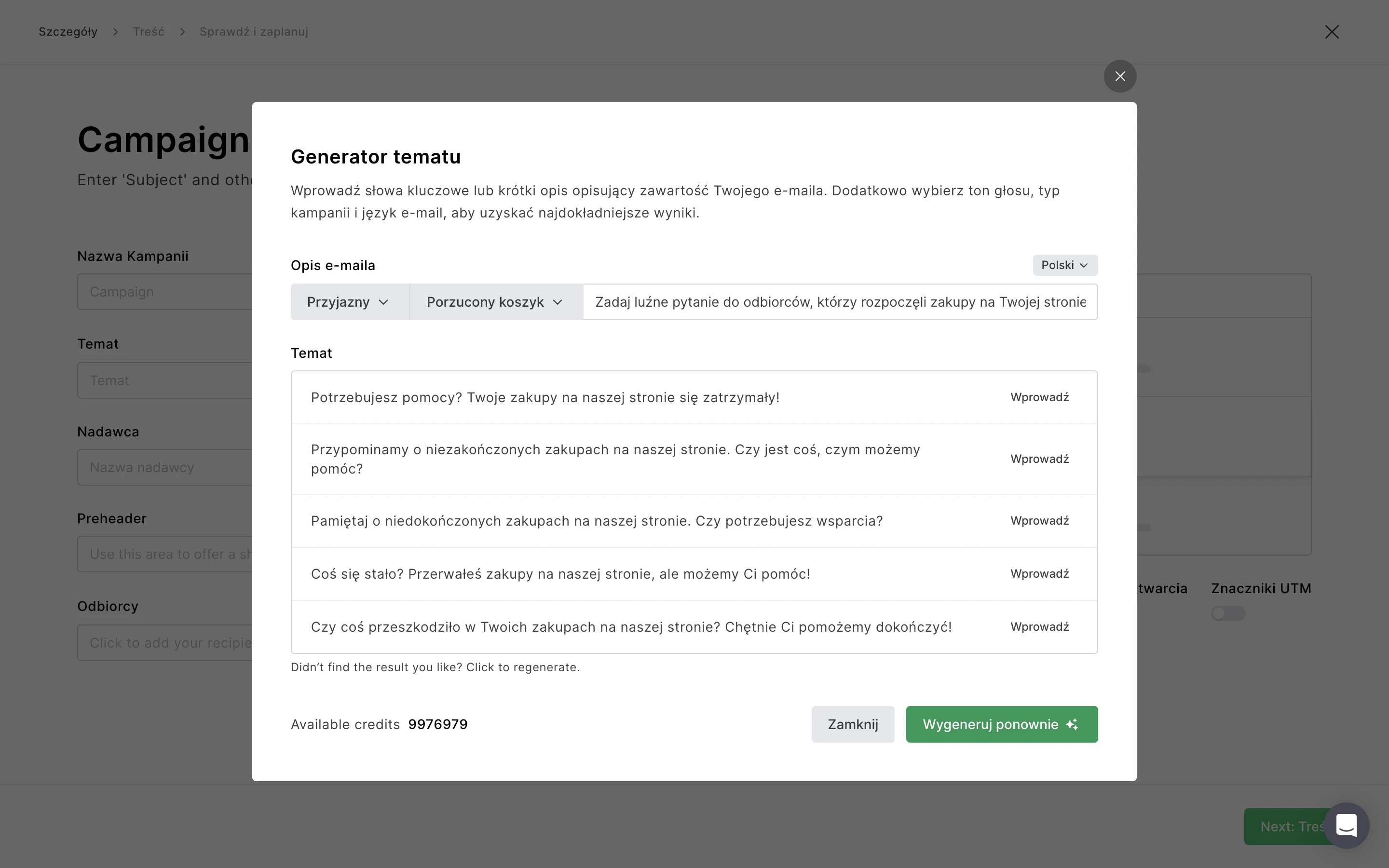The height and width of the screenshot is (868, 1389).
Task: Click Wprowadź for 'Czy coś przeszkodziło' subject
Action: tap(1039, 627)
